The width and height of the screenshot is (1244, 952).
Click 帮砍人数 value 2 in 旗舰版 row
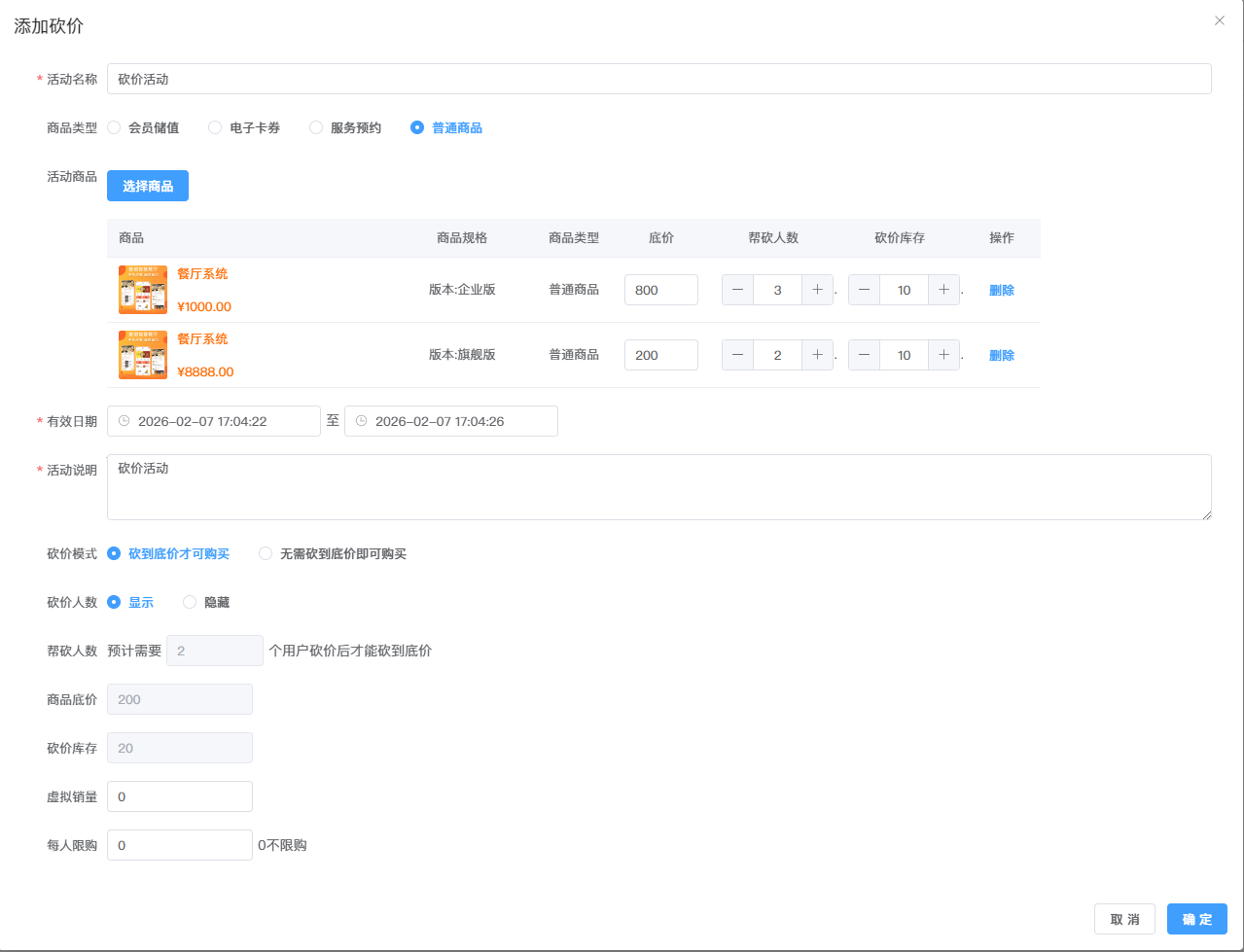[777, 355]
